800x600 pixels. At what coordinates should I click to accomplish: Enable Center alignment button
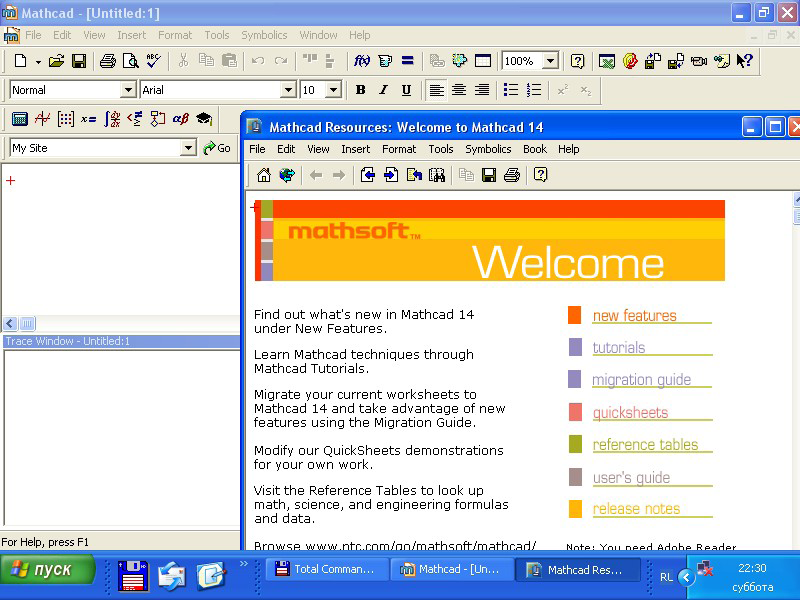click(459, 90)
